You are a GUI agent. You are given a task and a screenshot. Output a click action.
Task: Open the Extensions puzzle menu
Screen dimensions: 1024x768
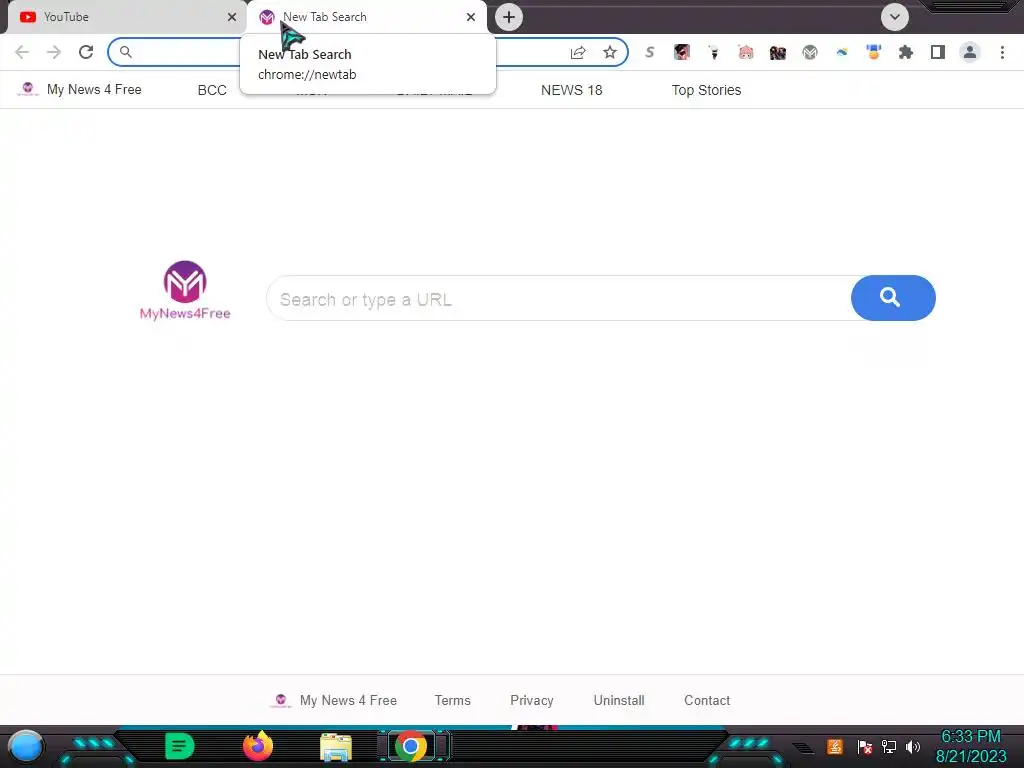point(906,52)
